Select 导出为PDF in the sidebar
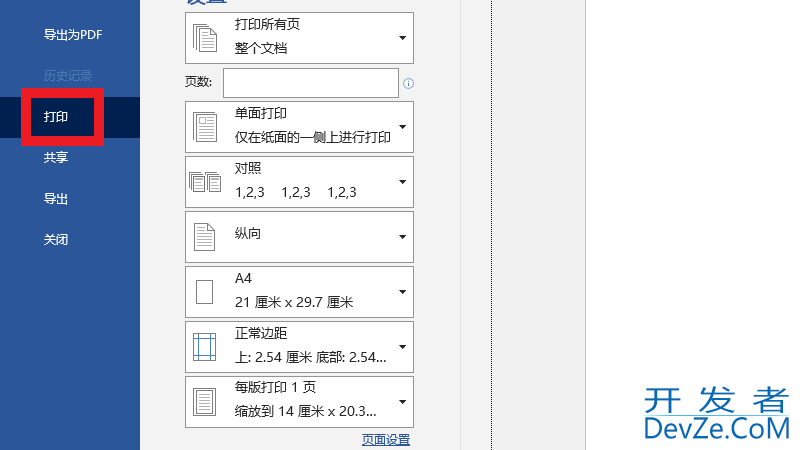 [x=73, y=35]
